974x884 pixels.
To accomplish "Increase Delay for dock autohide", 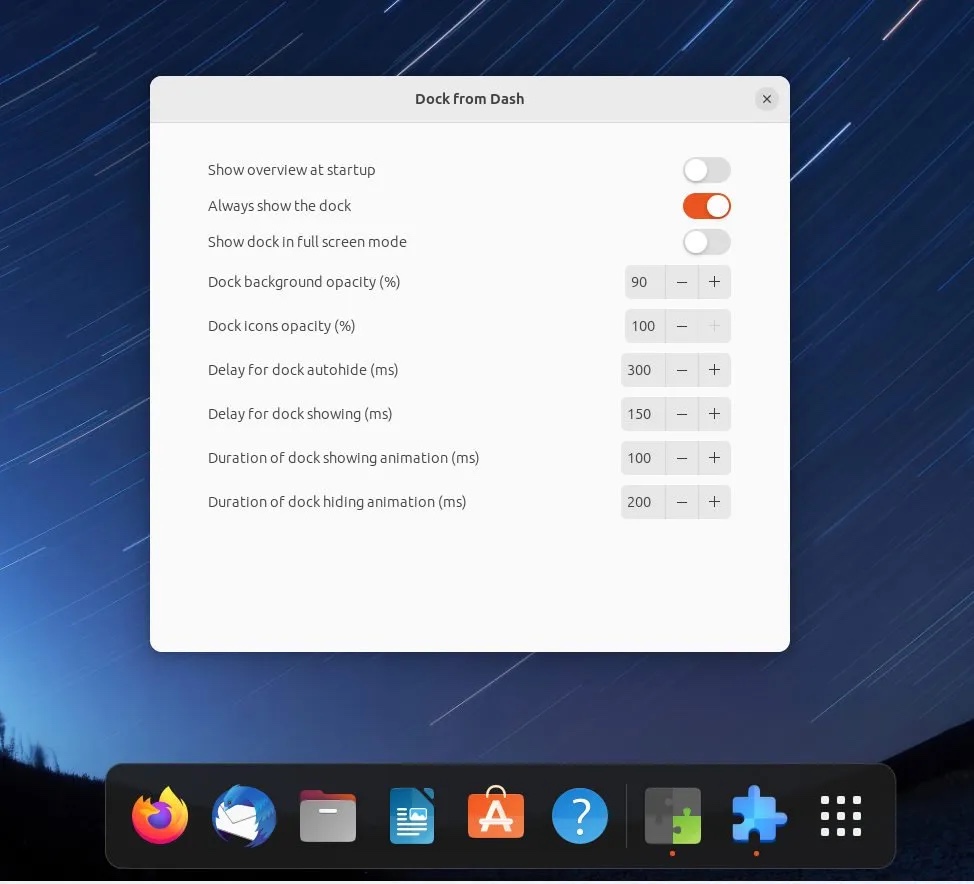I will click(x=714, y=370).
